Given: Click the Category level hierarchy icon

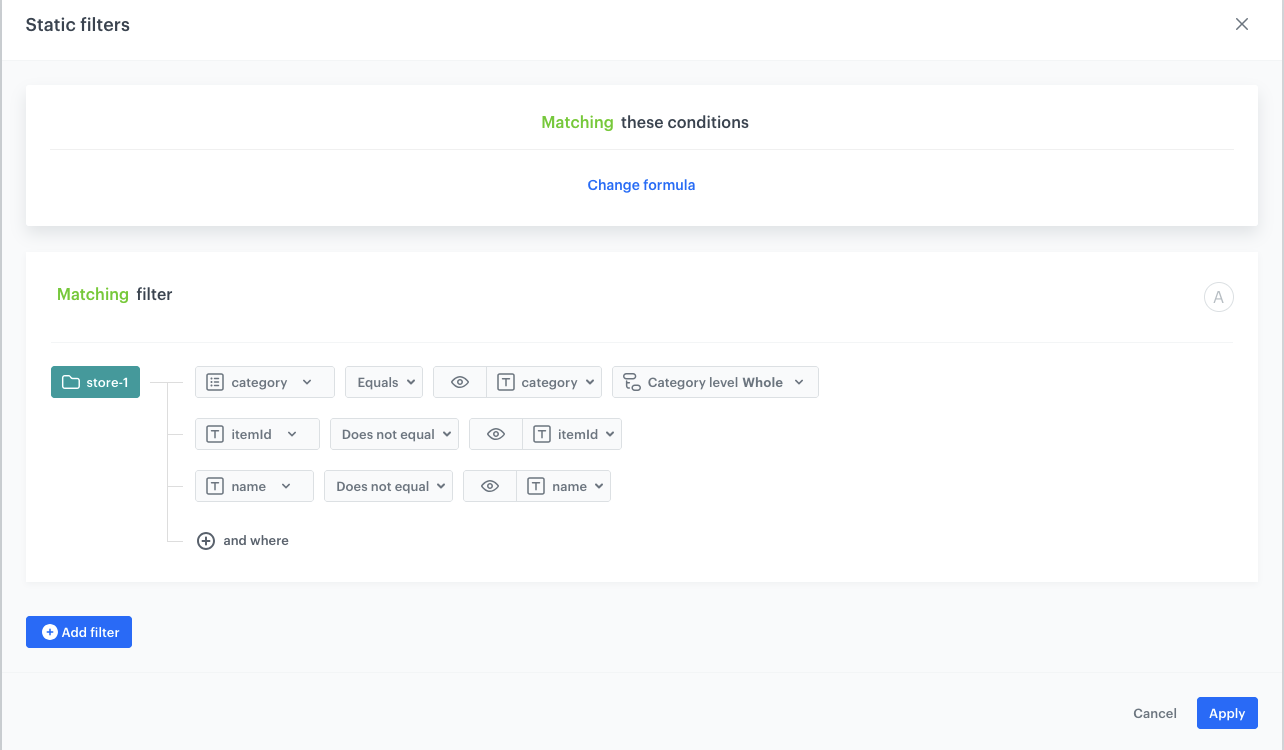Looking at the screenshot, I should (631, 382).
